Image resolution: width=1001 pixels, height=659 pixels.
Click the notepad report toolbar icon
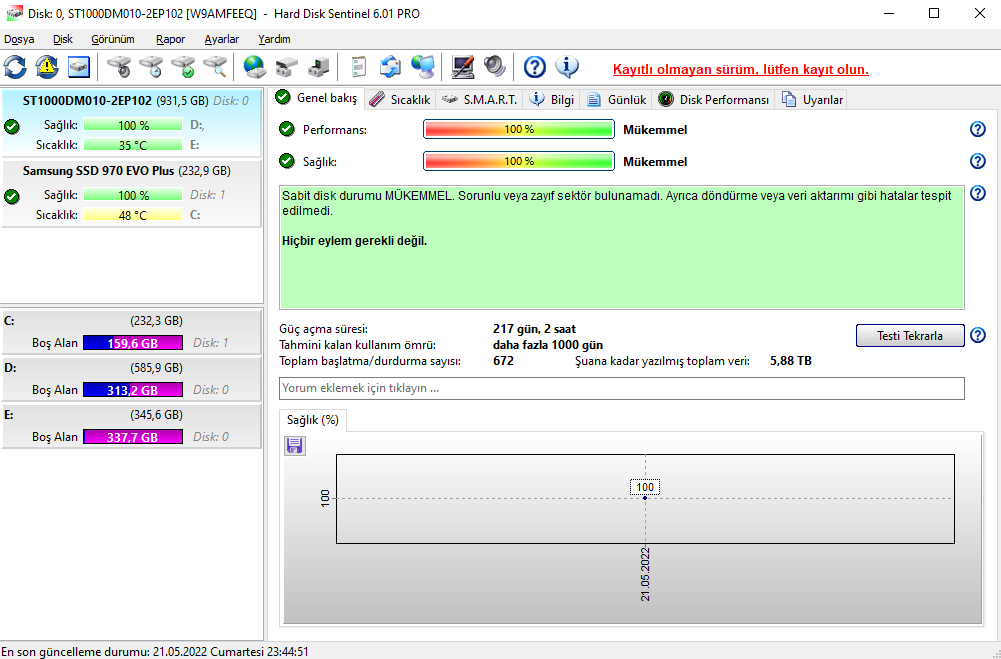pos(359,66)
